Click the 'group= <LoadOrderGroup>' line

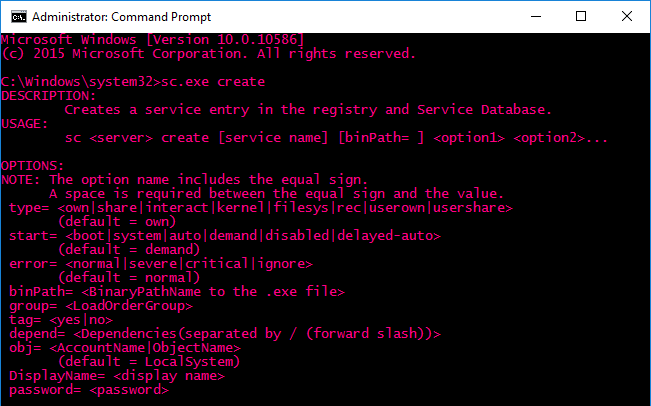101,306
